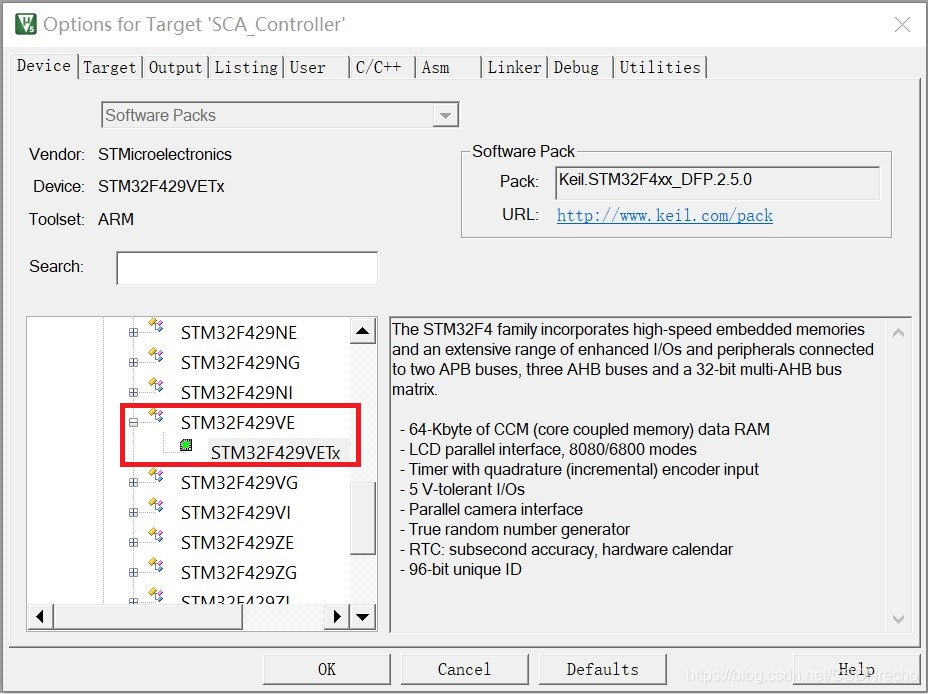The height and width of the screenshot is (694, 928).
Task: Click device tree vertical scrollbar thumb
Action: tap(363, 518)
